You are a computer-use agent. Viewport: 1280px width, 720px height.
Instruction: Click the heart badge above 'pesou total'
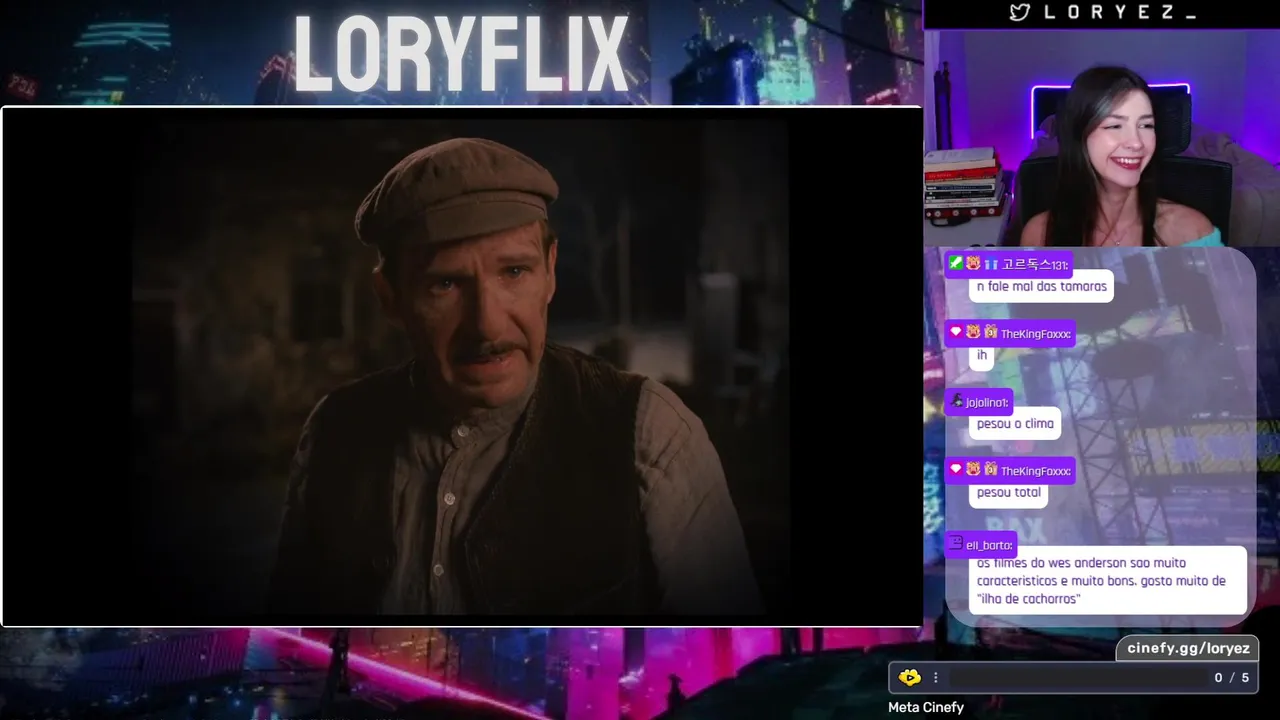pyautogui.click(x=956, y=469)
